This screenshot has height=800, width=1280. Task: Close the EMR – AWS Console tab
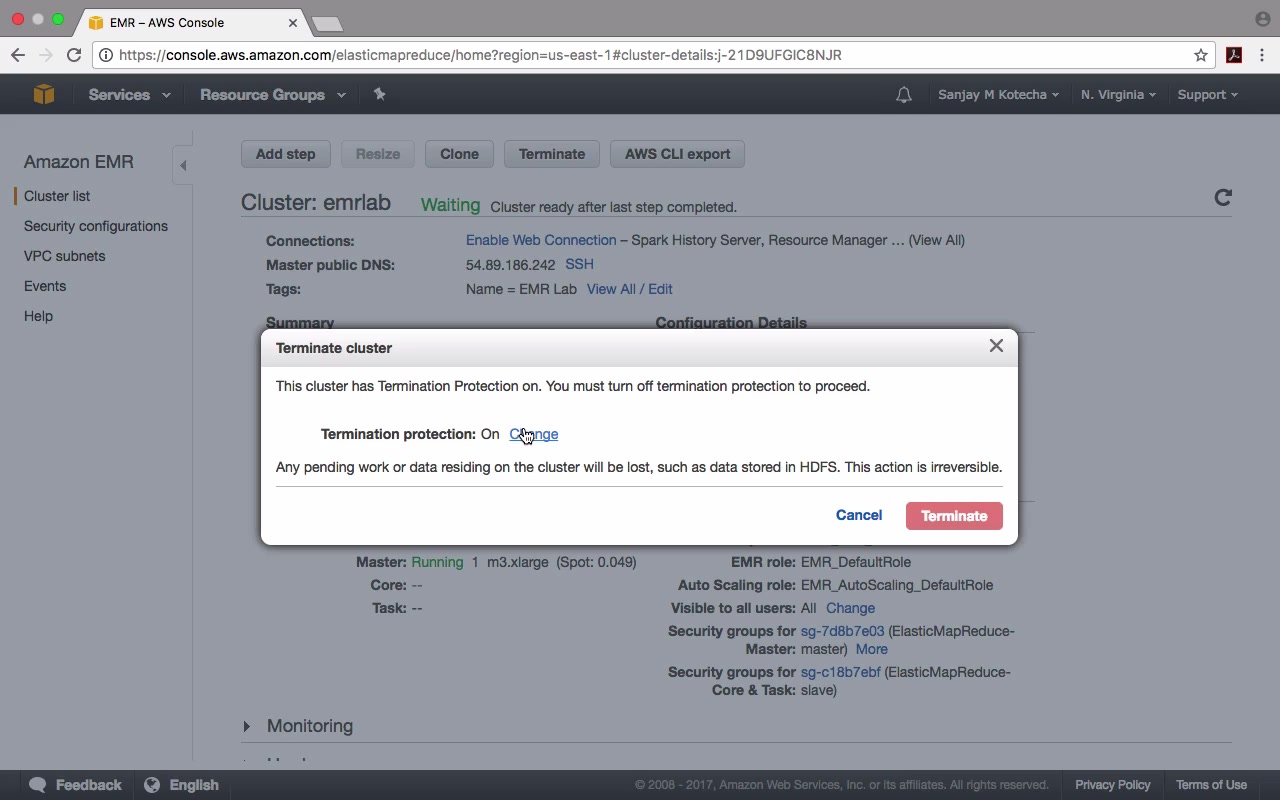293,22
